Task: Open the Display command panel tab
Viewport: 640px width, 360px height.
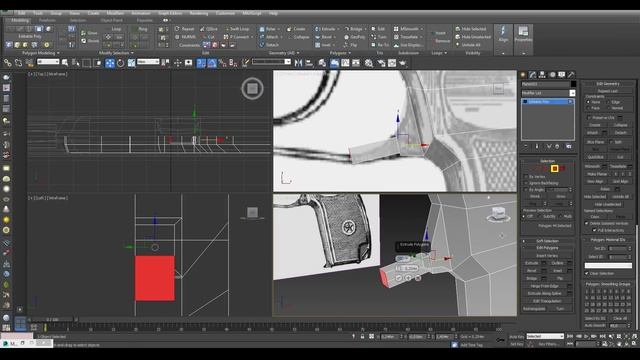Action: coord(562,75)
